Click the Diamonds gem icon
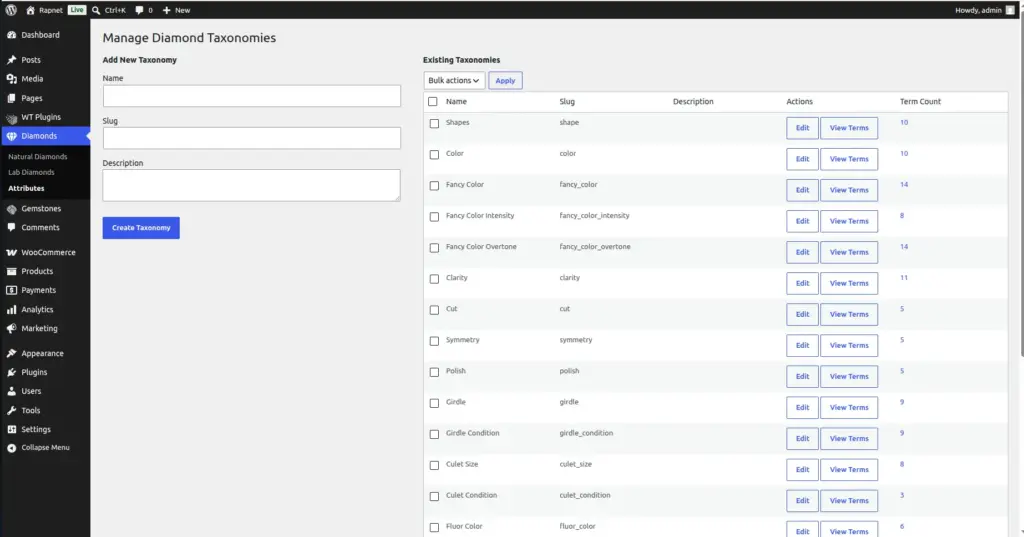Image resolution: width=1024 pixels, height=537 pixels. [x=11, y=136]
